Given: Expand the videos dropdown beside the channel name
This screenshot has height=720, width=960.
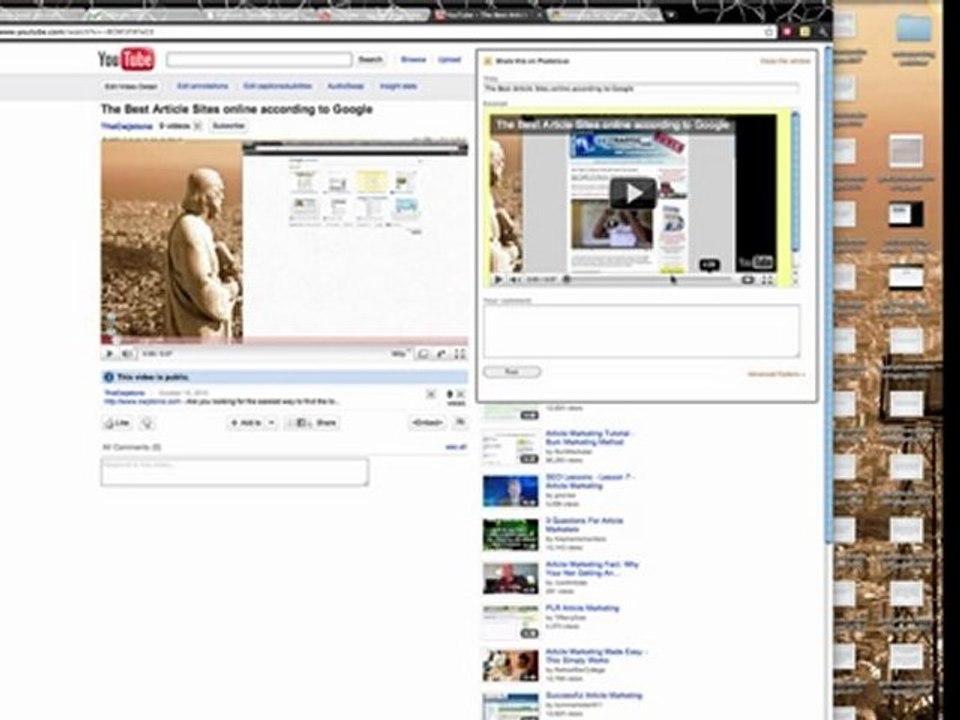Looking at the screenshot, I should pos(198,126).
